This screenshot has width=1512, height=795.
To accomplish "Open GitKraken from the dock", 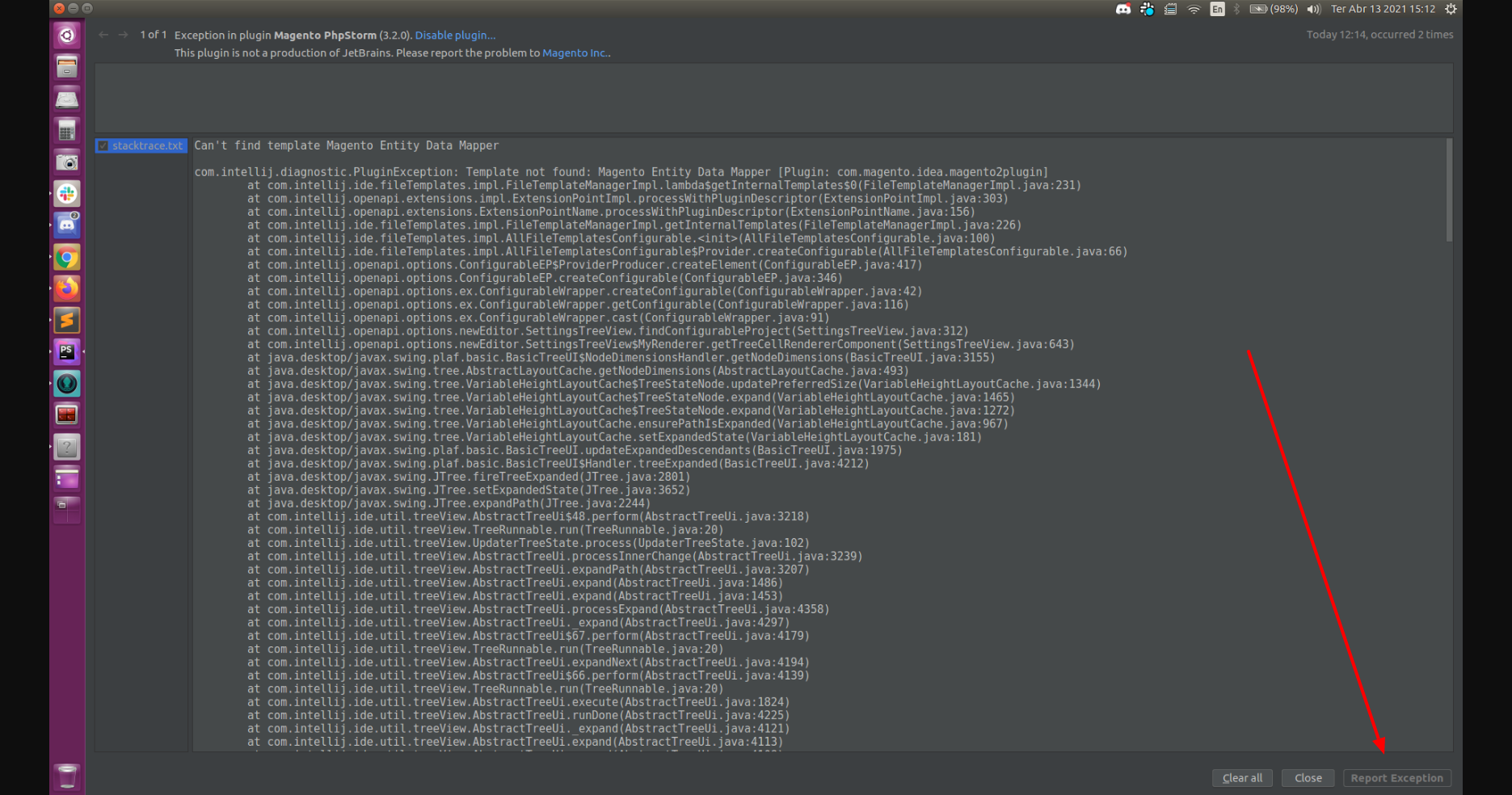I will (x=67, y=383).
